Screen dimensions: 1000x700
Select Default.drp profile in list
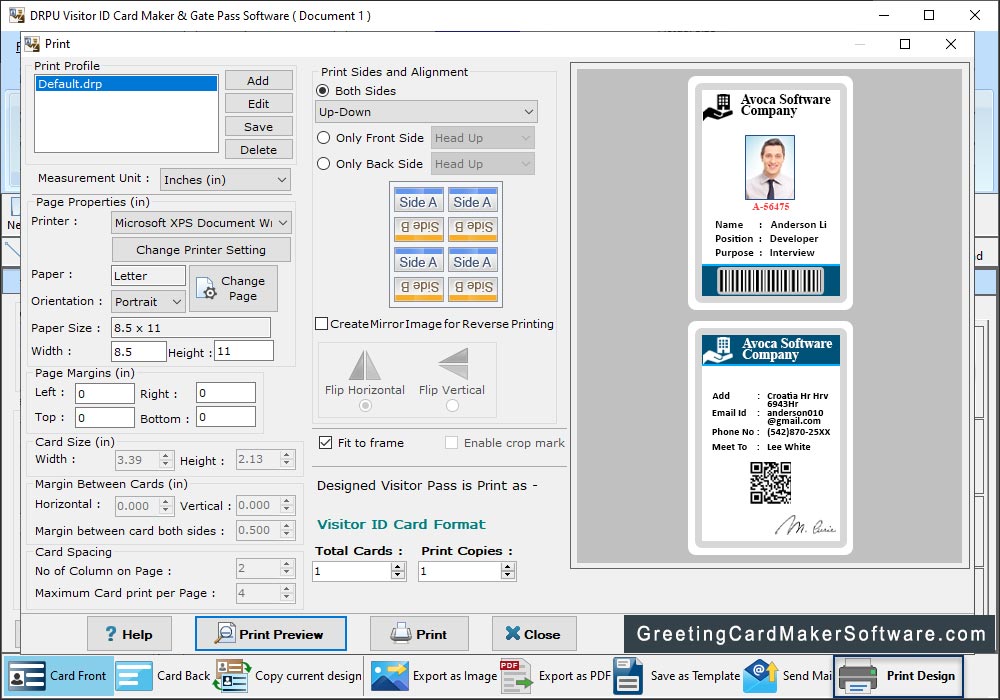pos(126,84)
